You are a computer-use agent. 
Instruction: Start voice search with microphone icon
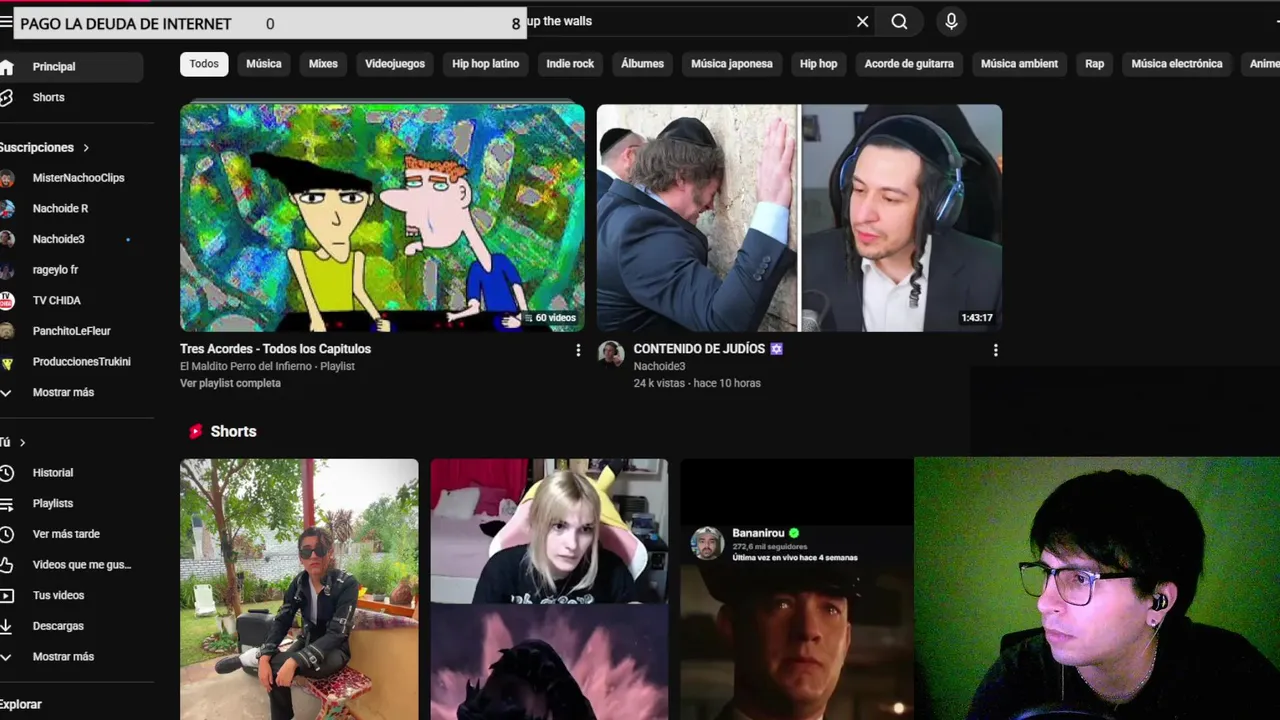[x=951, y=21]
